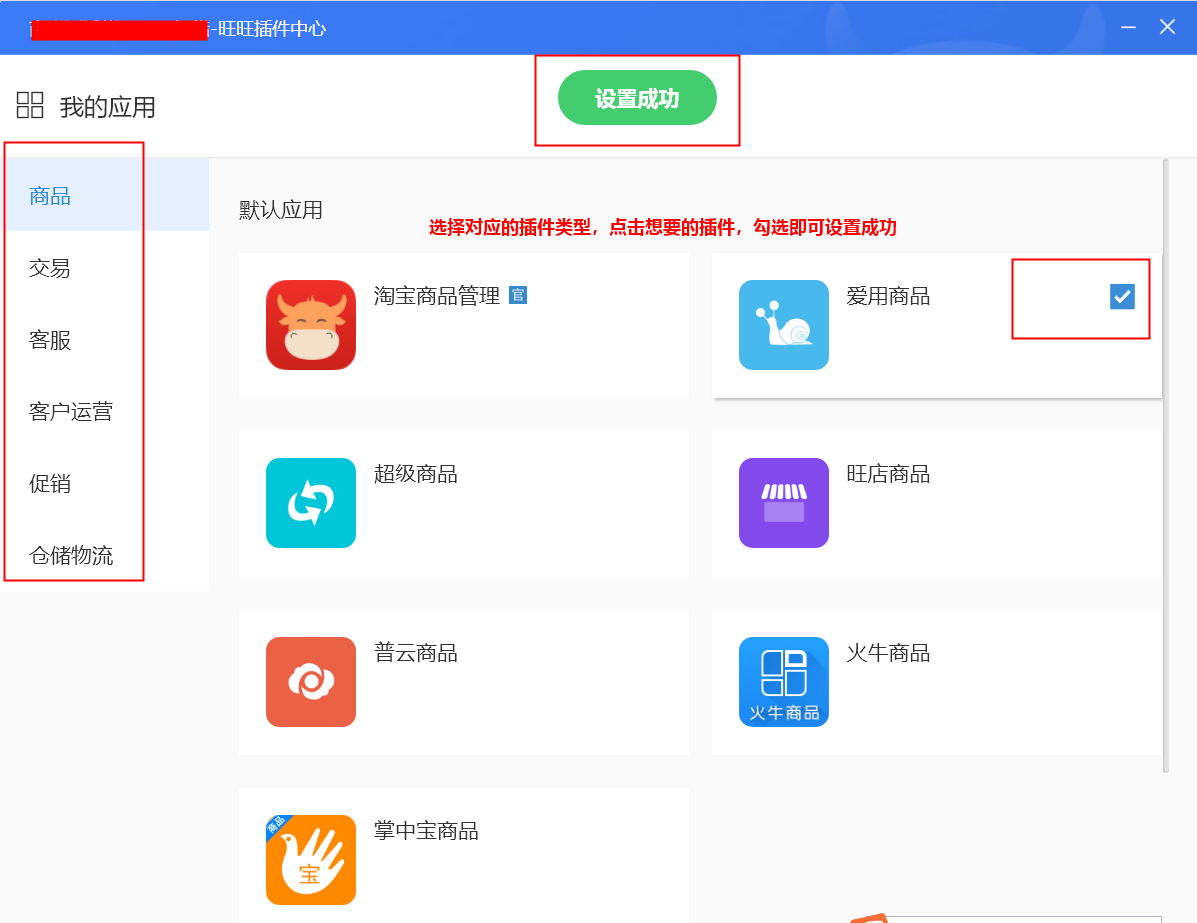Select the 客服 sidebar category

(50, 340)
